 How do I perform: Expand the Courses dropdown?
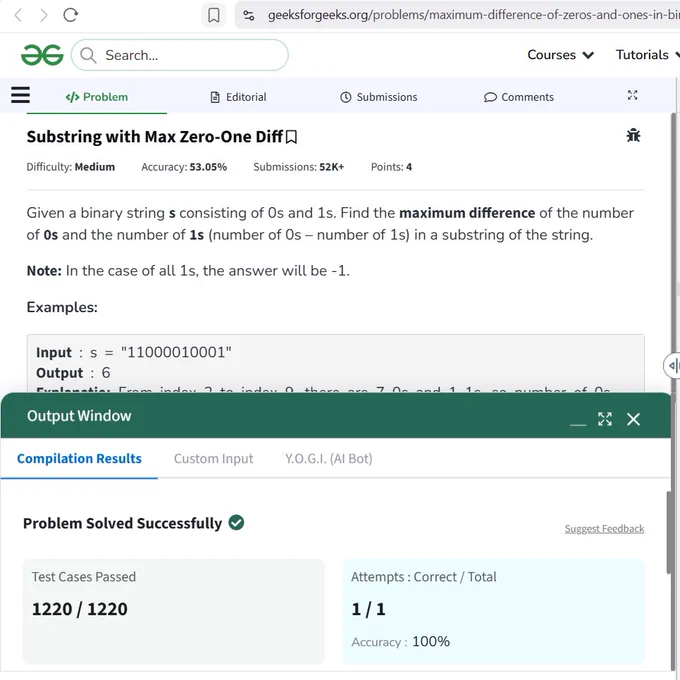coord(560,55)
